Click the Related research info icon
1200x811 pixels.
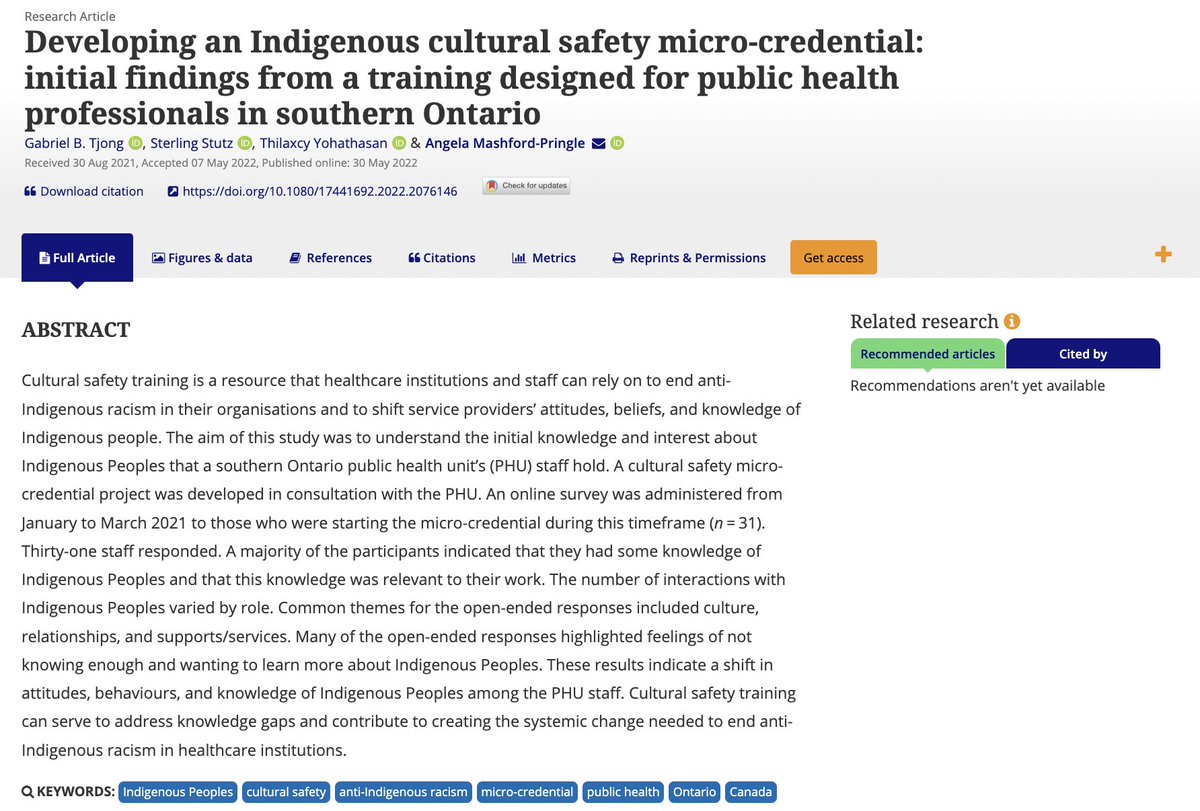click(x=1012, y=321)
